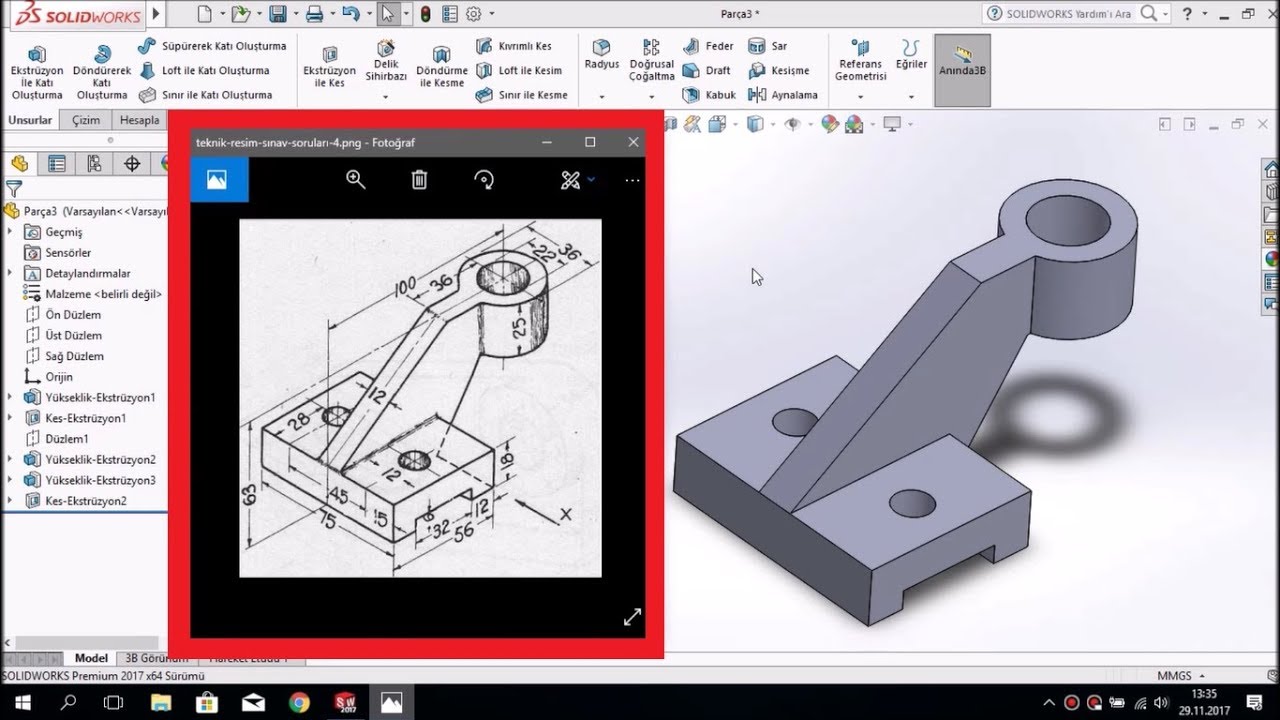Expand Yükseklik-Ekstrüzyon1 feature
The height and width of the screenshot is (720, 1280).
[10, 397]
